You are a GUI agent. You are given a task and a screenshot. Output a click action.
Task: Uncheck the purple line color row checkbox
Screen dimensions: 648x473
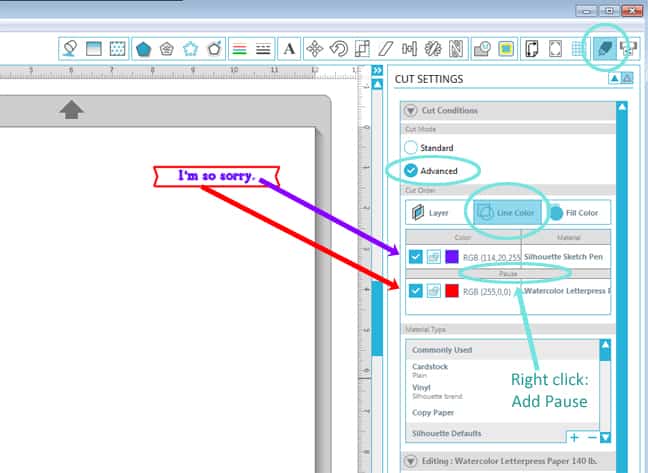click(x=416, y=257)
